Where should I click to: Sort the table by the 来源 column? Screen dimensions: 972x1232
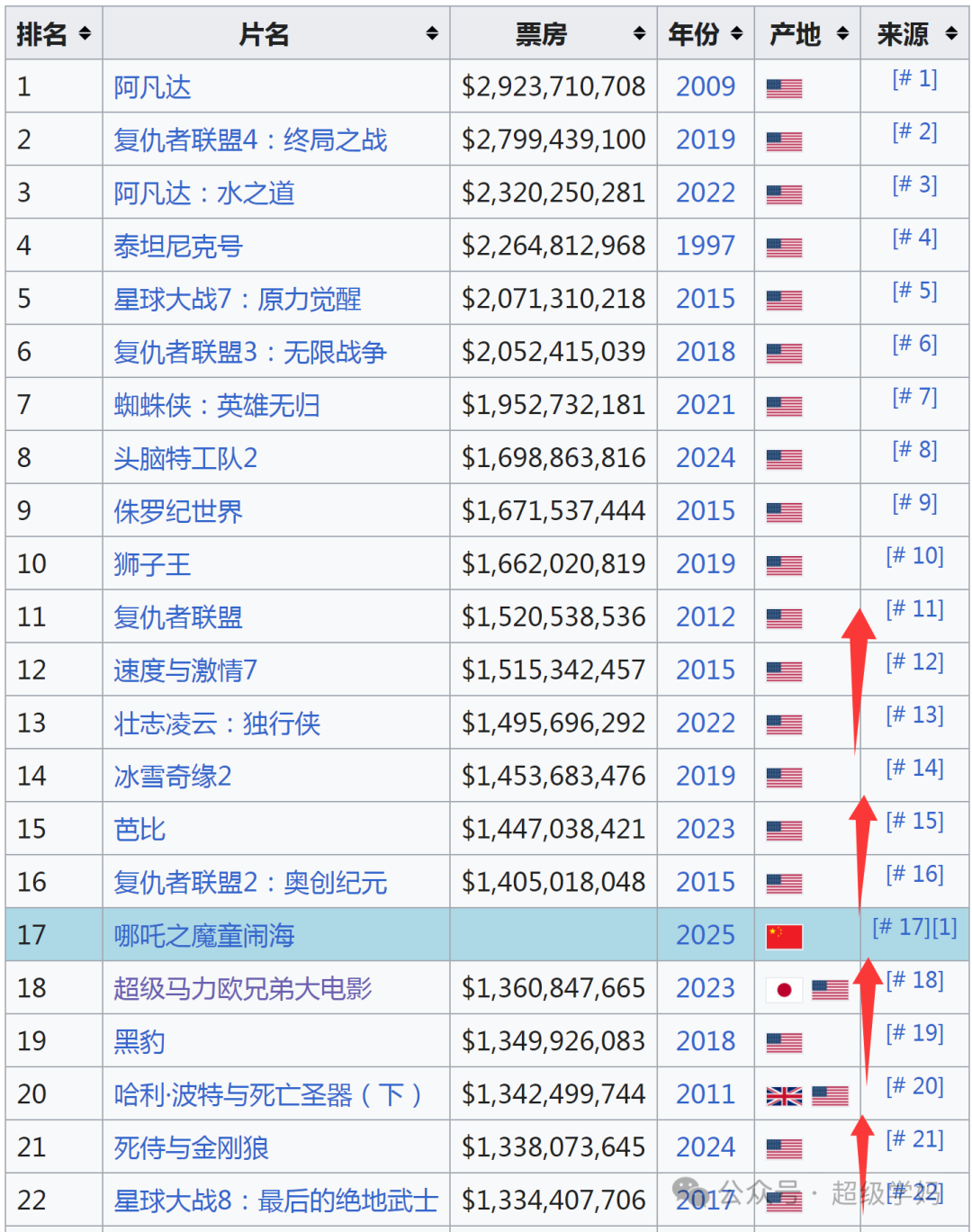(951, 34)
